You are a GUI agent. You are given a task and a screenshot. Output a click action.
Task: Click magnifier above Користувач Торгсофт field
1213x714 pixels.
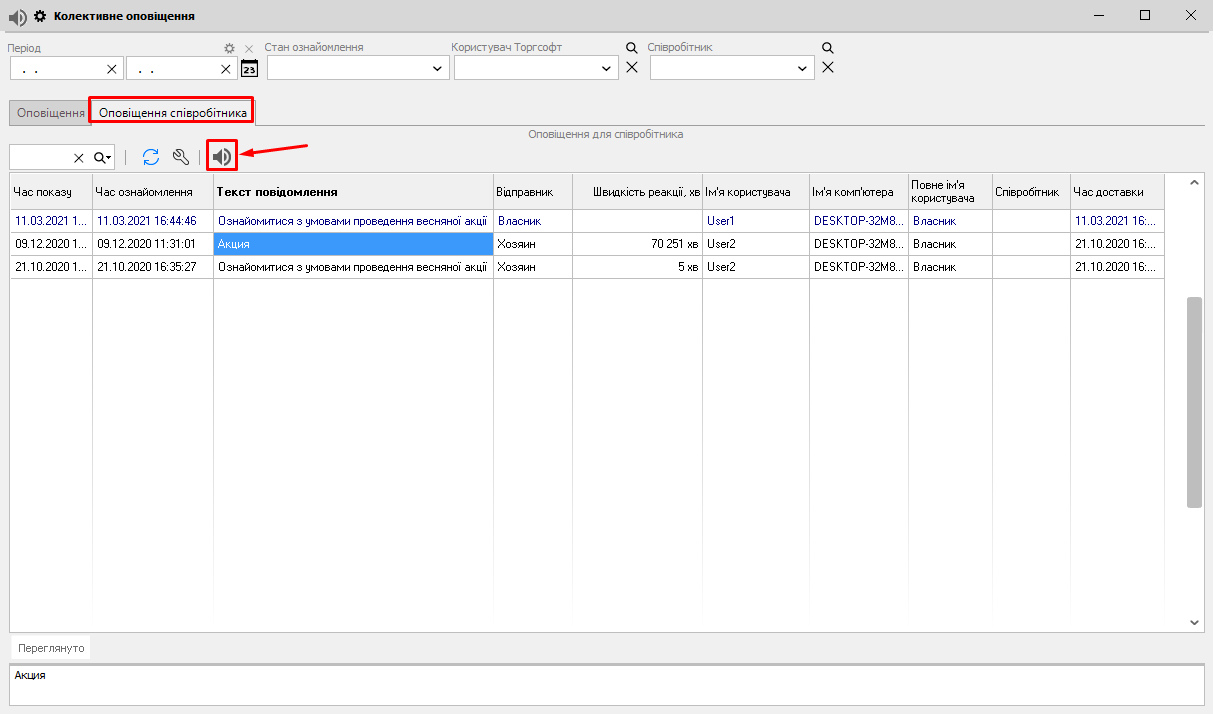click(x=631, y=48)
